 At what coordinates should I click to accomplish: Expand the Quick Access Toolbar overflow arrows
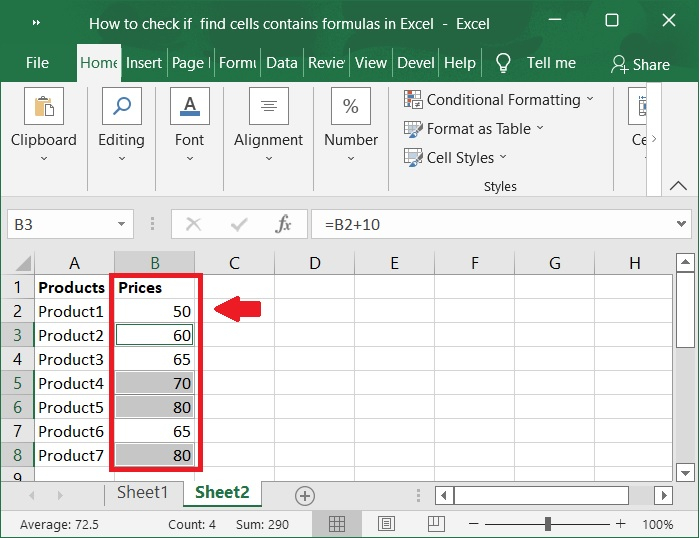(x=36, y=22)
